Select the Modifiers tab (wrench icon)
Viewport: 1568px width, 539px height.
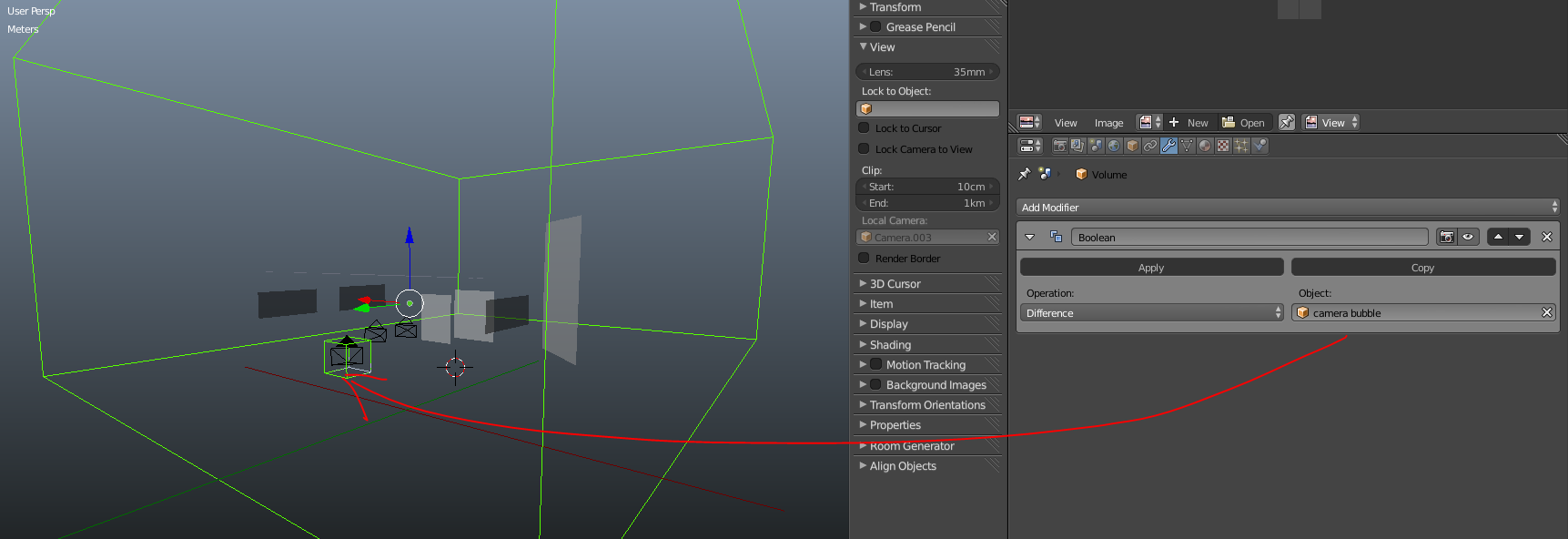tap(1168, 146)
